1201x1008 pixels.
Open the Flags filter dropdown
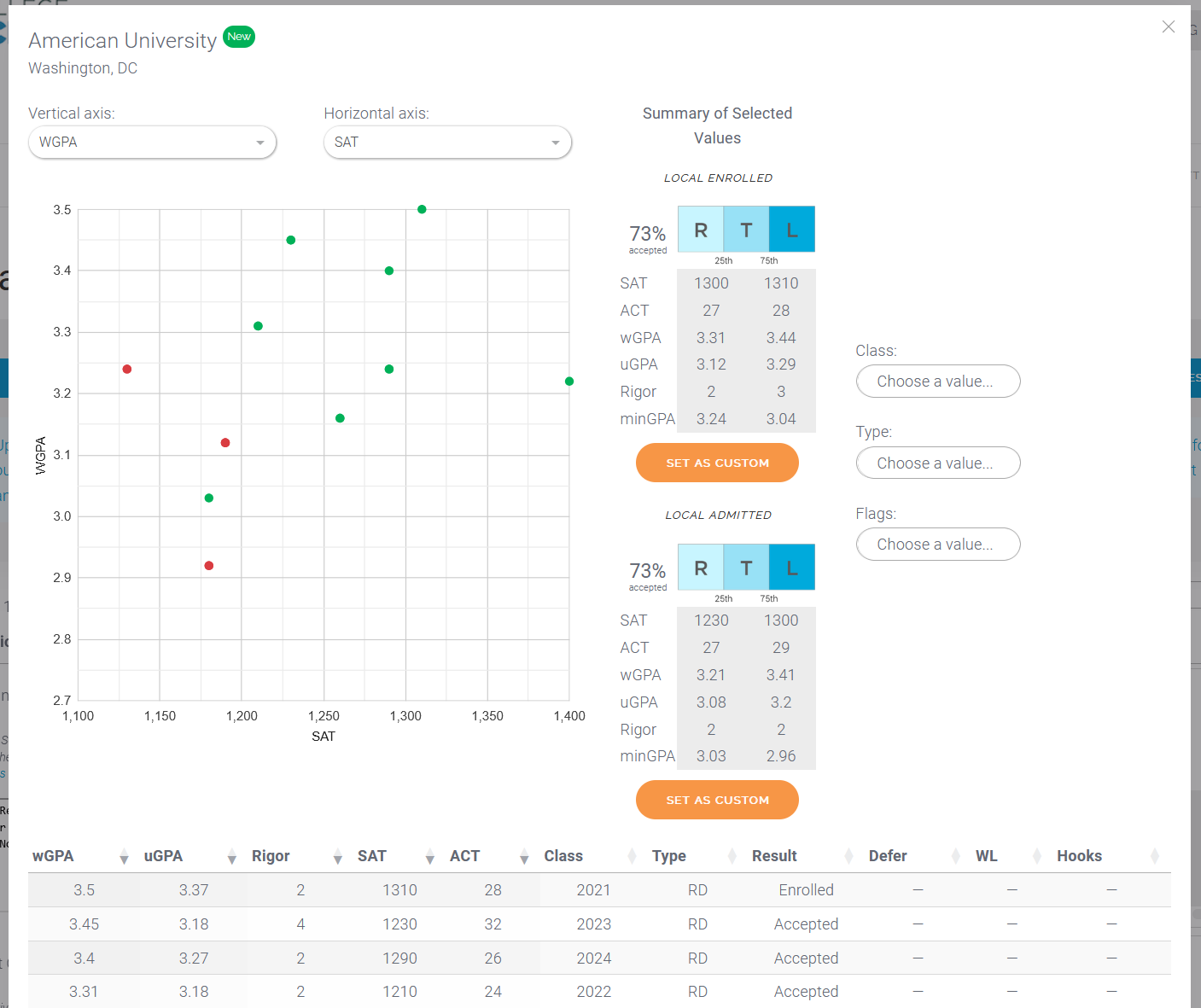[x=938, y=545]
